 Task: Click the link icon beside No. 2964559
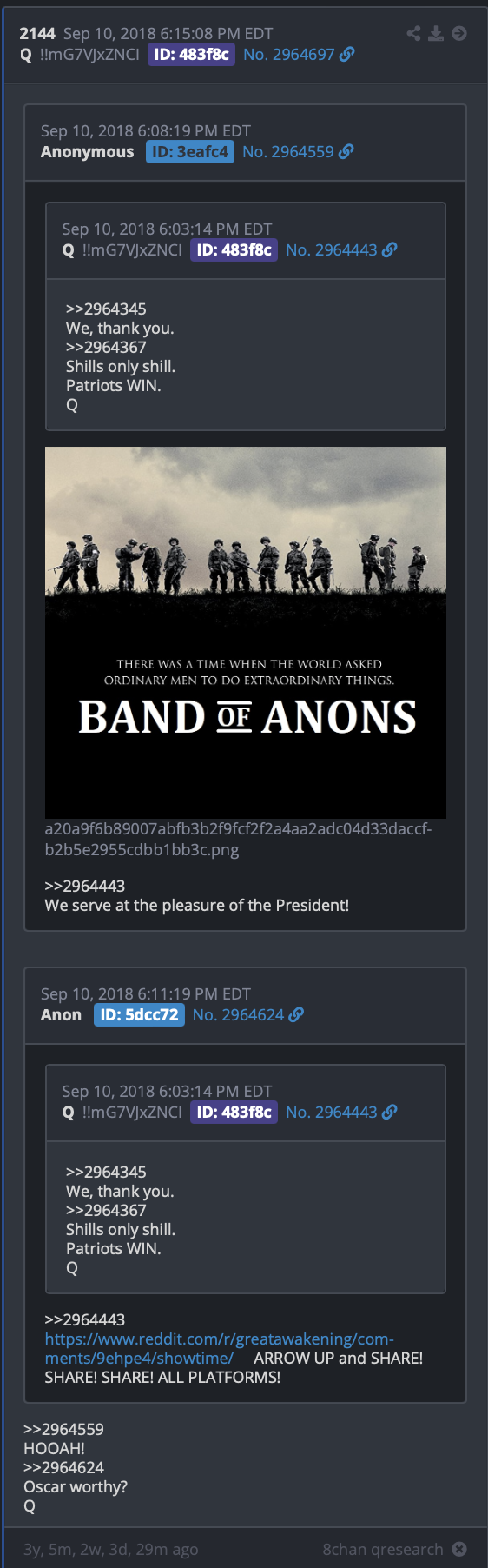[346, 151]
